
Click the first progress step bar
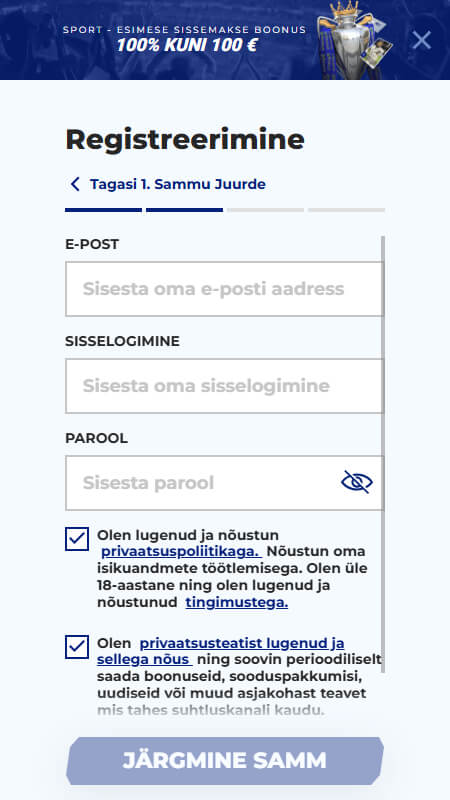click(104, 210)
